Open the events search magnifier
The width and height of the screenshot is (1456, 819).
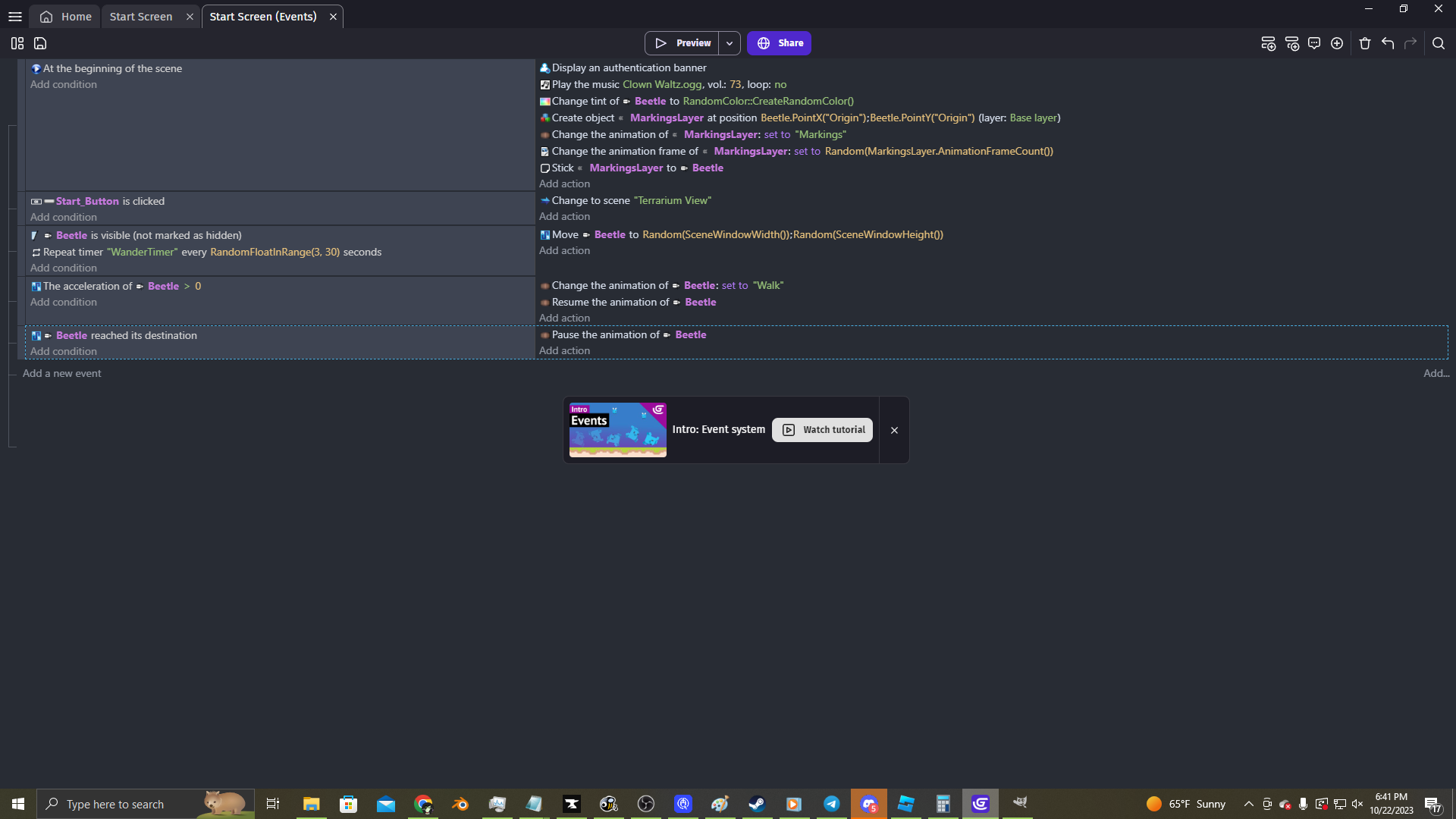pos(1439,43)
